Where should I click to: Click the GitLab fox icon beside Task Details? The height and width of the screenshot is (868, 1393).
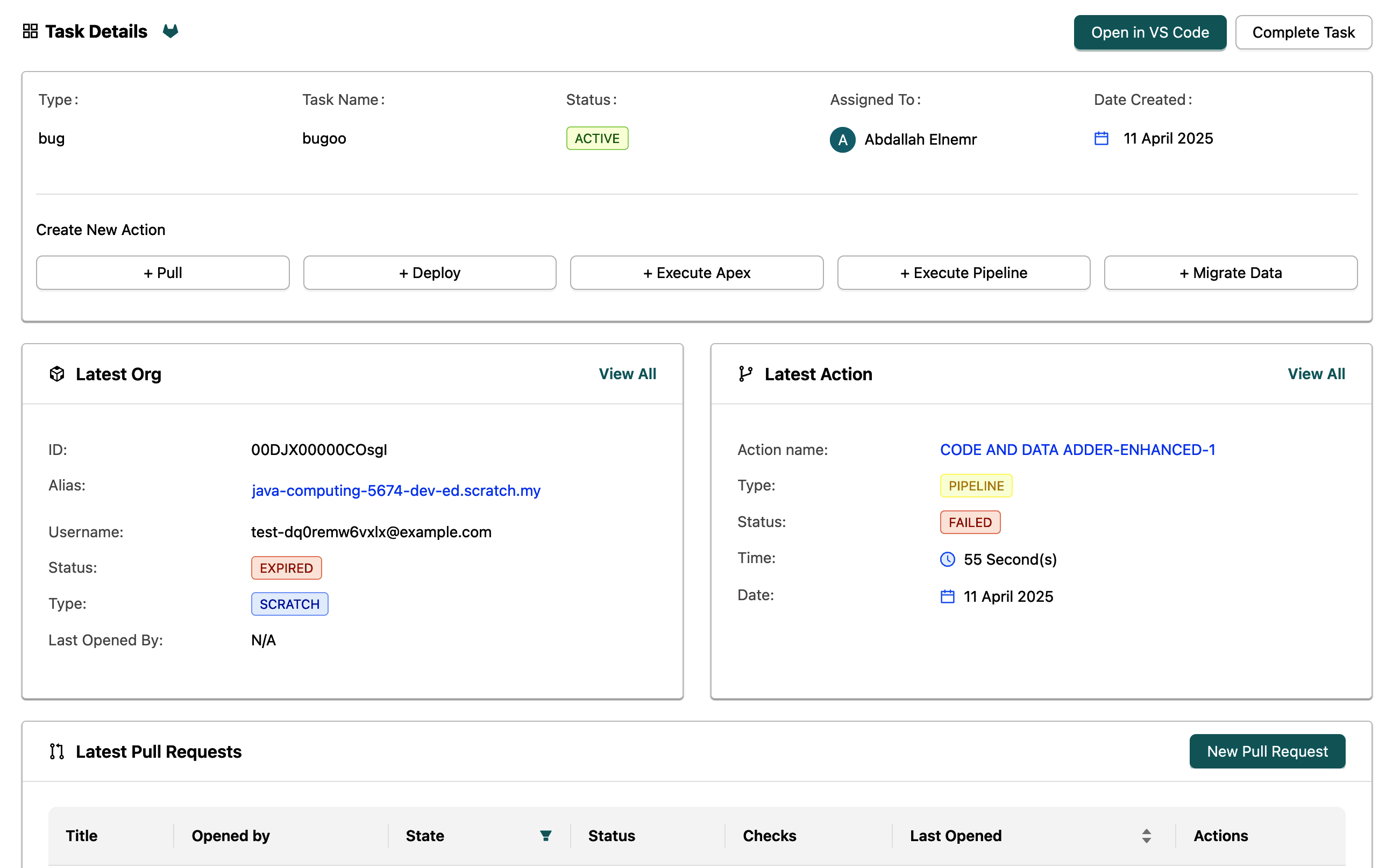tap(170, 31)
